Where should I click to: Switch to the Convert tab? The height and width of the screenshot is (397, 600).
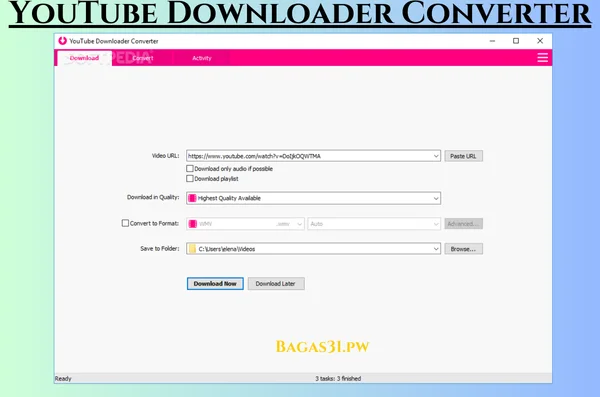143,58
